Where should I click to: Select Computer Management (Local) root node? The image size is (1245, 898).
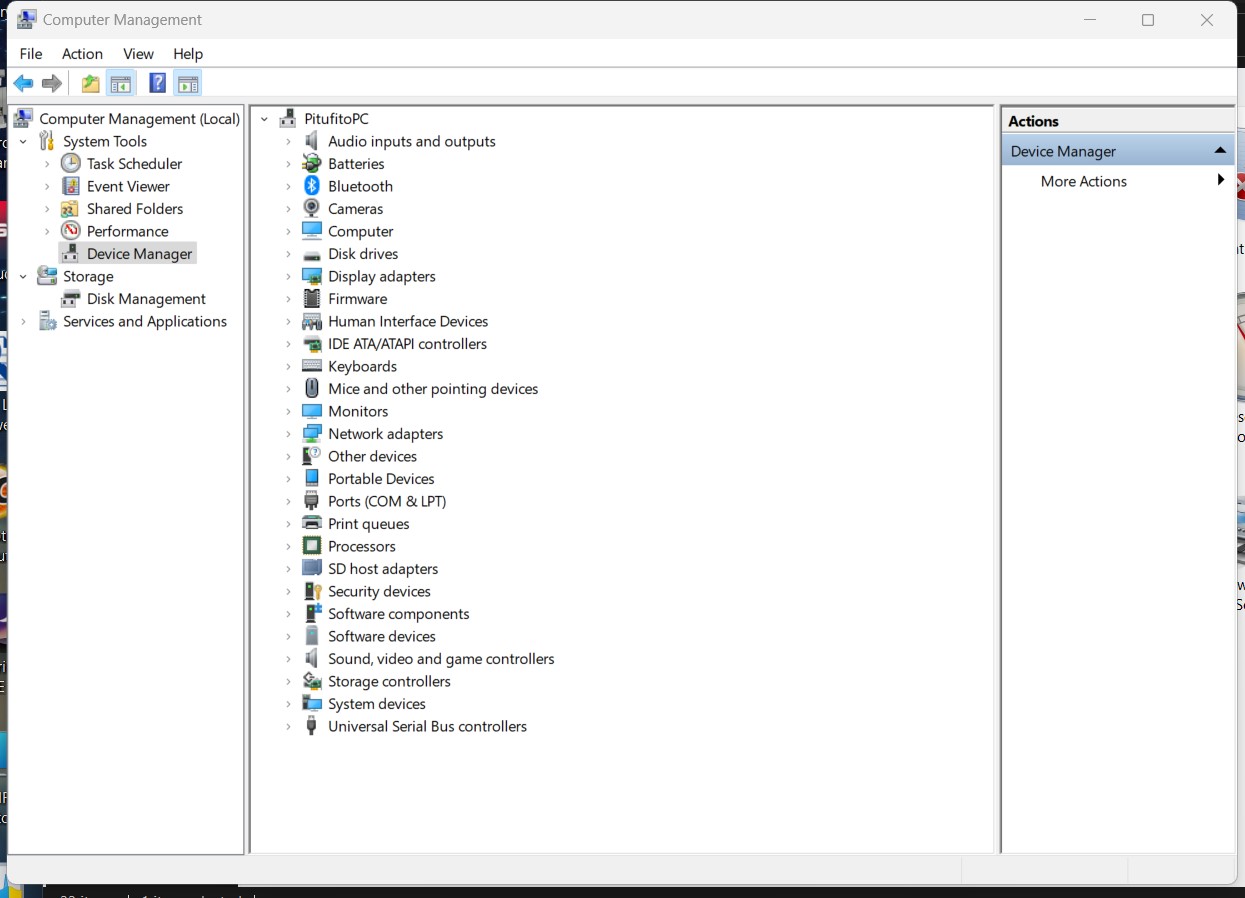tap(139, 119)
